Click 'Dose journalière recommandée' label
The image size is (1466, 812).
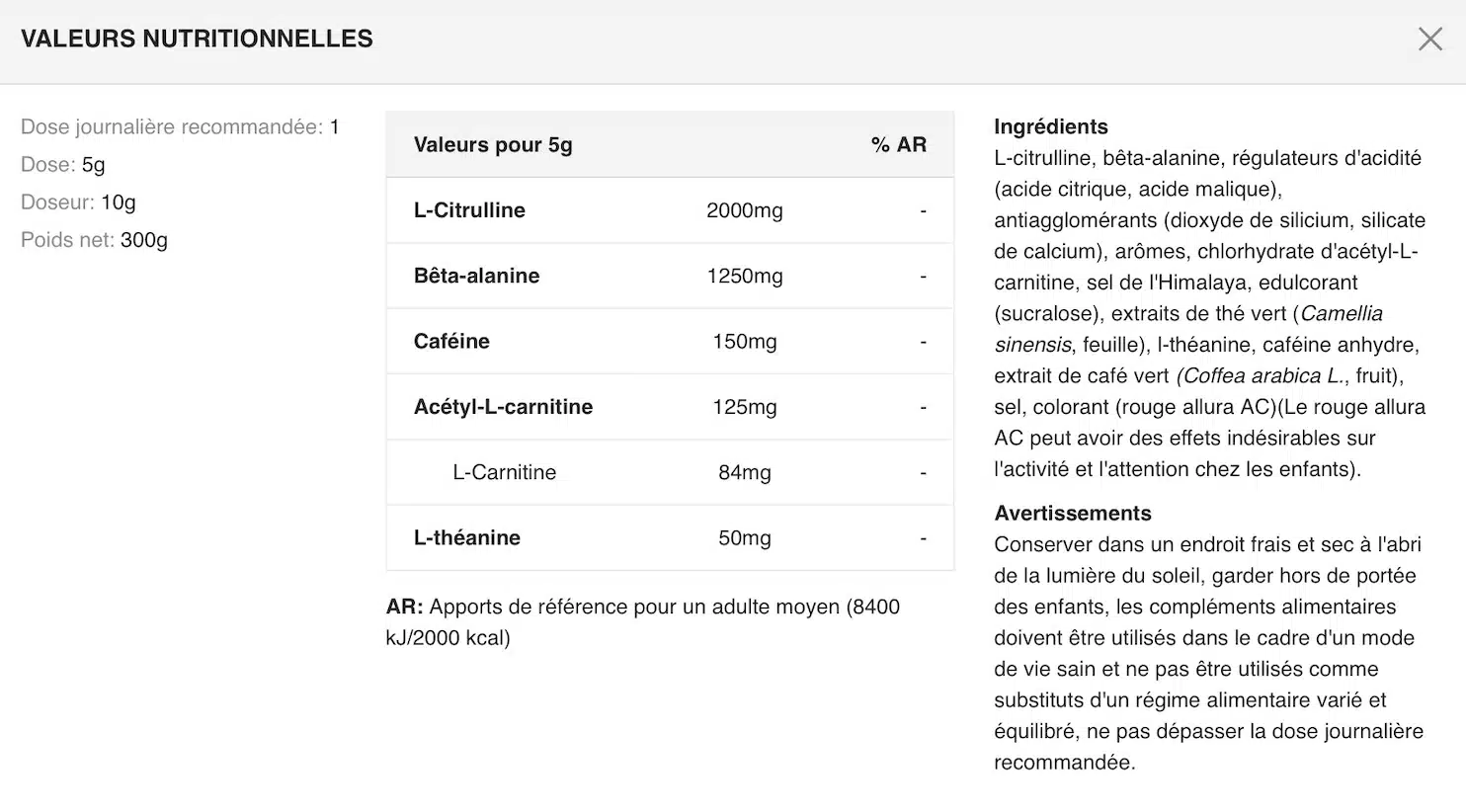click(x=172, y=127)
